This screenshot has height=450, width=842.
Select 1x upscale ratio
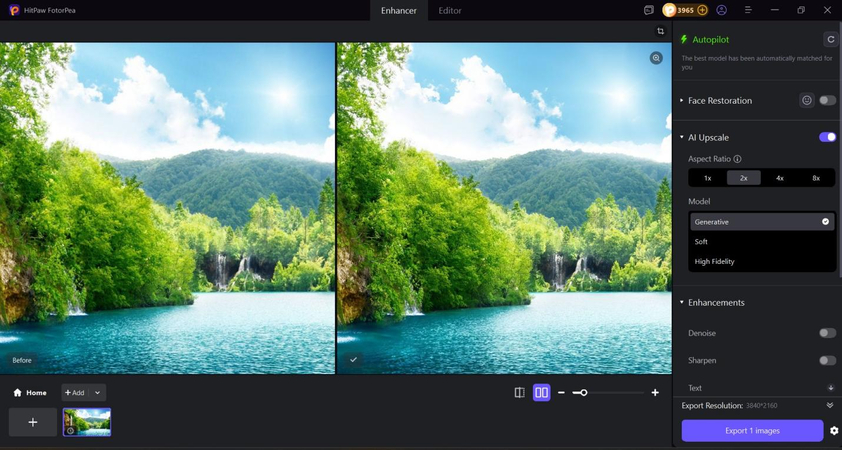(708, 178)
